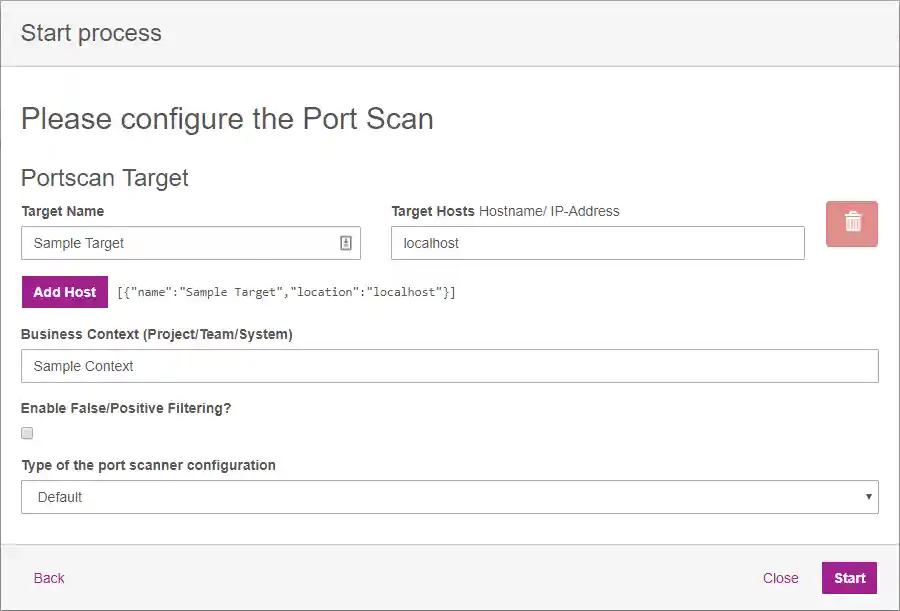The image size is (900, 611).
Task: Click the dropdown arrow on scanner configuration
Action: point(868,497)
